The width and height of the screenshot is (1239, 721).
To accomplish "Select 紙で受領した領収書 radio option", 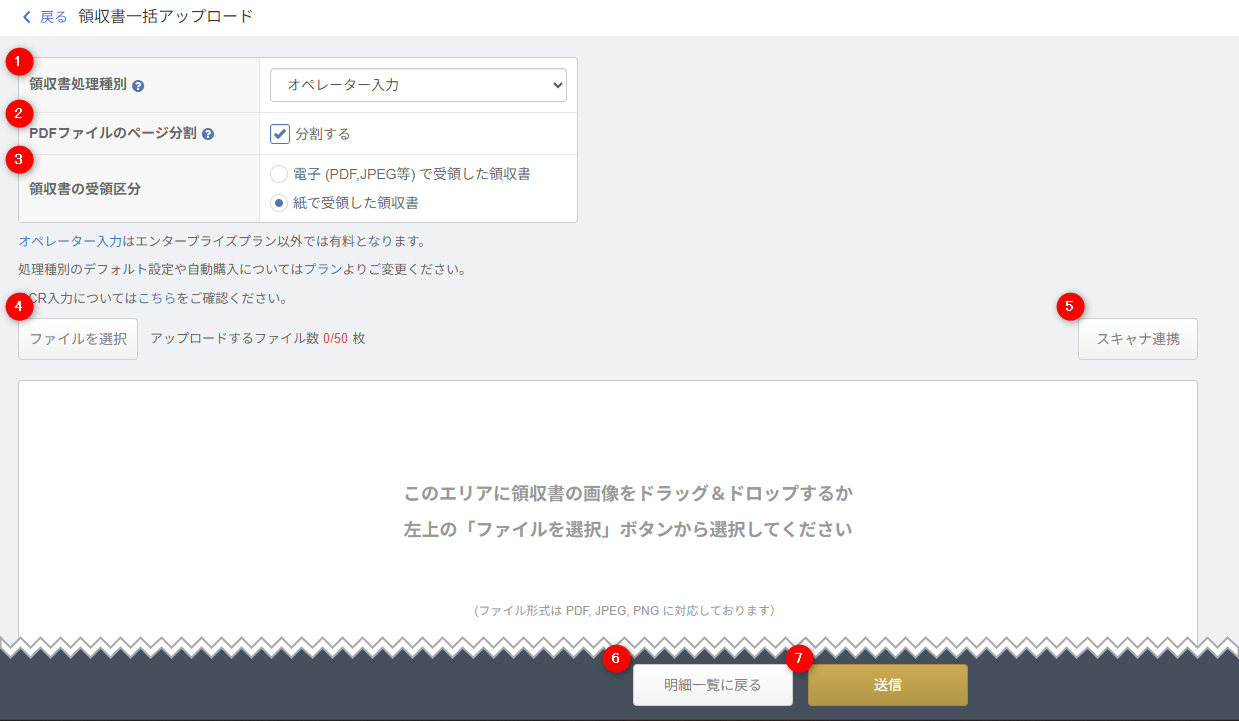I will [279, 203].
